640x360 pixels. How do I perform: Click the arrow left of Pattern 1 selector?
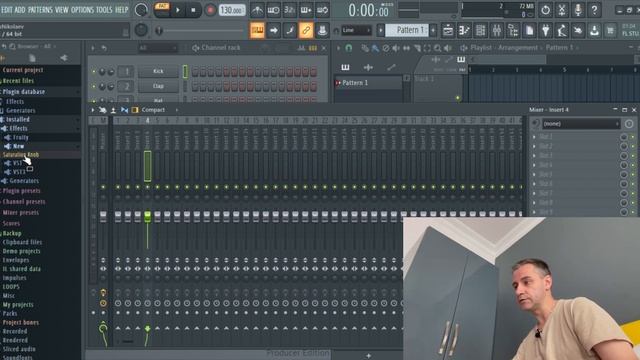pos(381,30)
